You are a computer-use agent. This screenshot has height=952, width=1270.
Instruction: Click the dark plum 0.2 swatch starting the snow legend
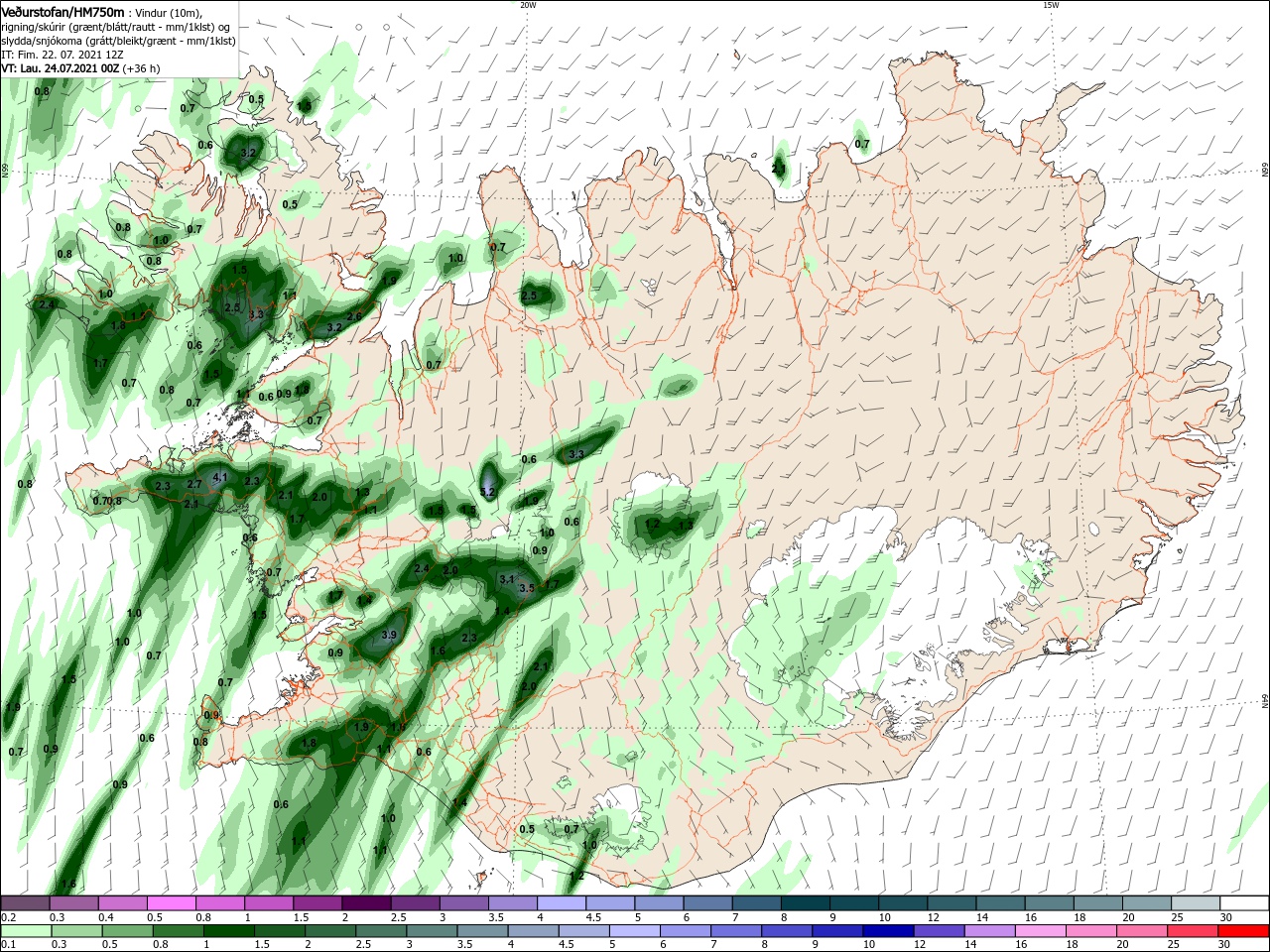coord(25,903)
